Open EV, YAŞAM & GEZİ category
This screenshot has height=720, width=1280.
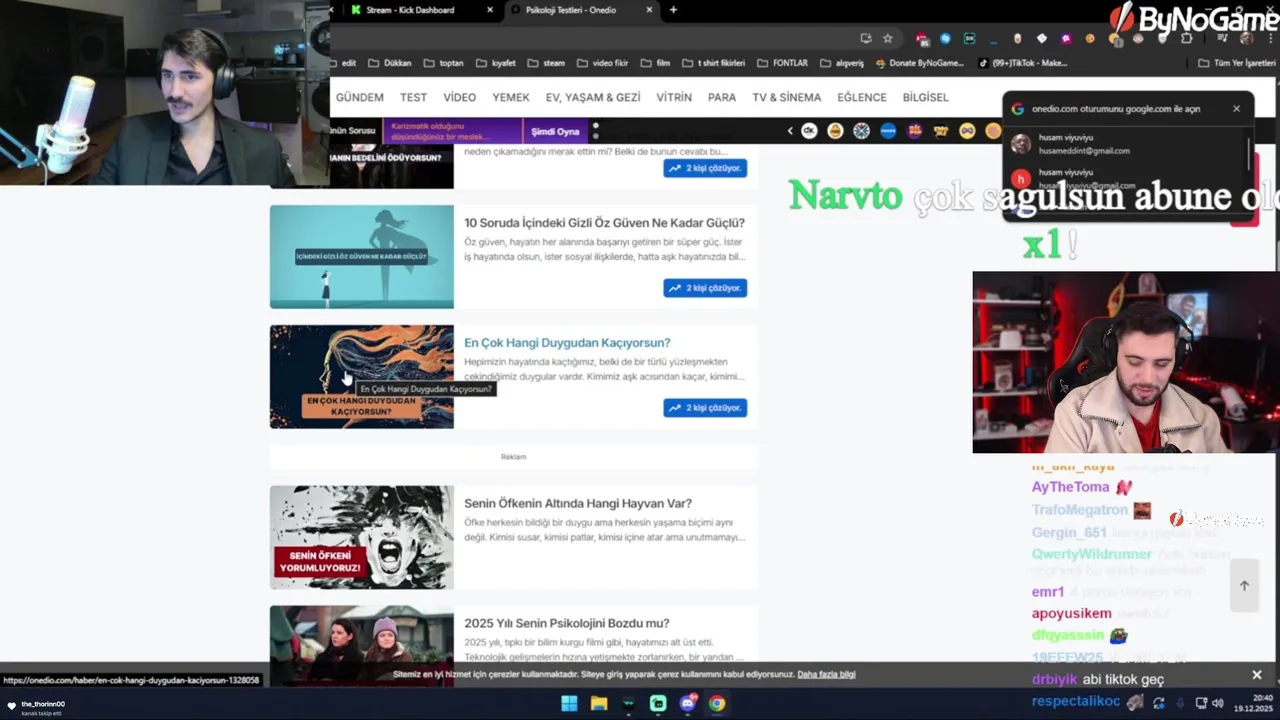pyautogui.click(x=593, y=97)
